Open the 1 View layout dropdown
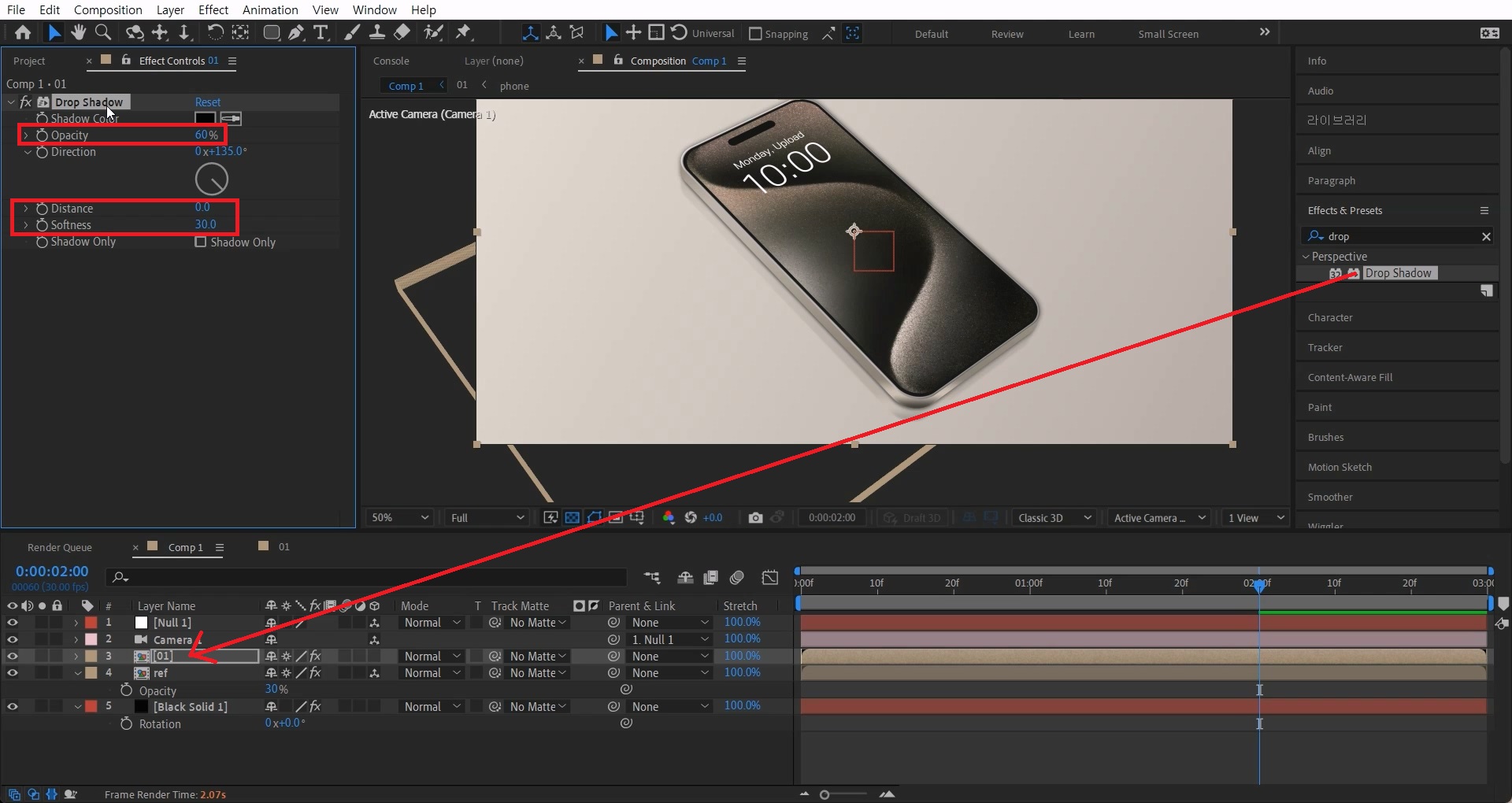This screenshot has height=803, width=1512. 1256,517
